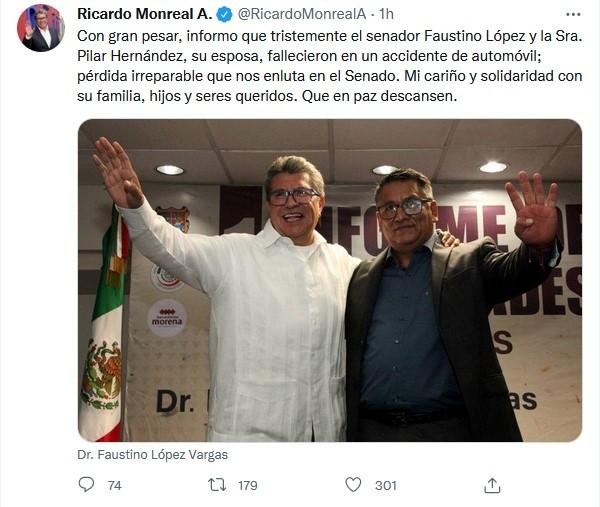Click the Morena logo in the photo
Image resolution: width=600 pixels, height=507 pixels.
(x=167, y=317)
